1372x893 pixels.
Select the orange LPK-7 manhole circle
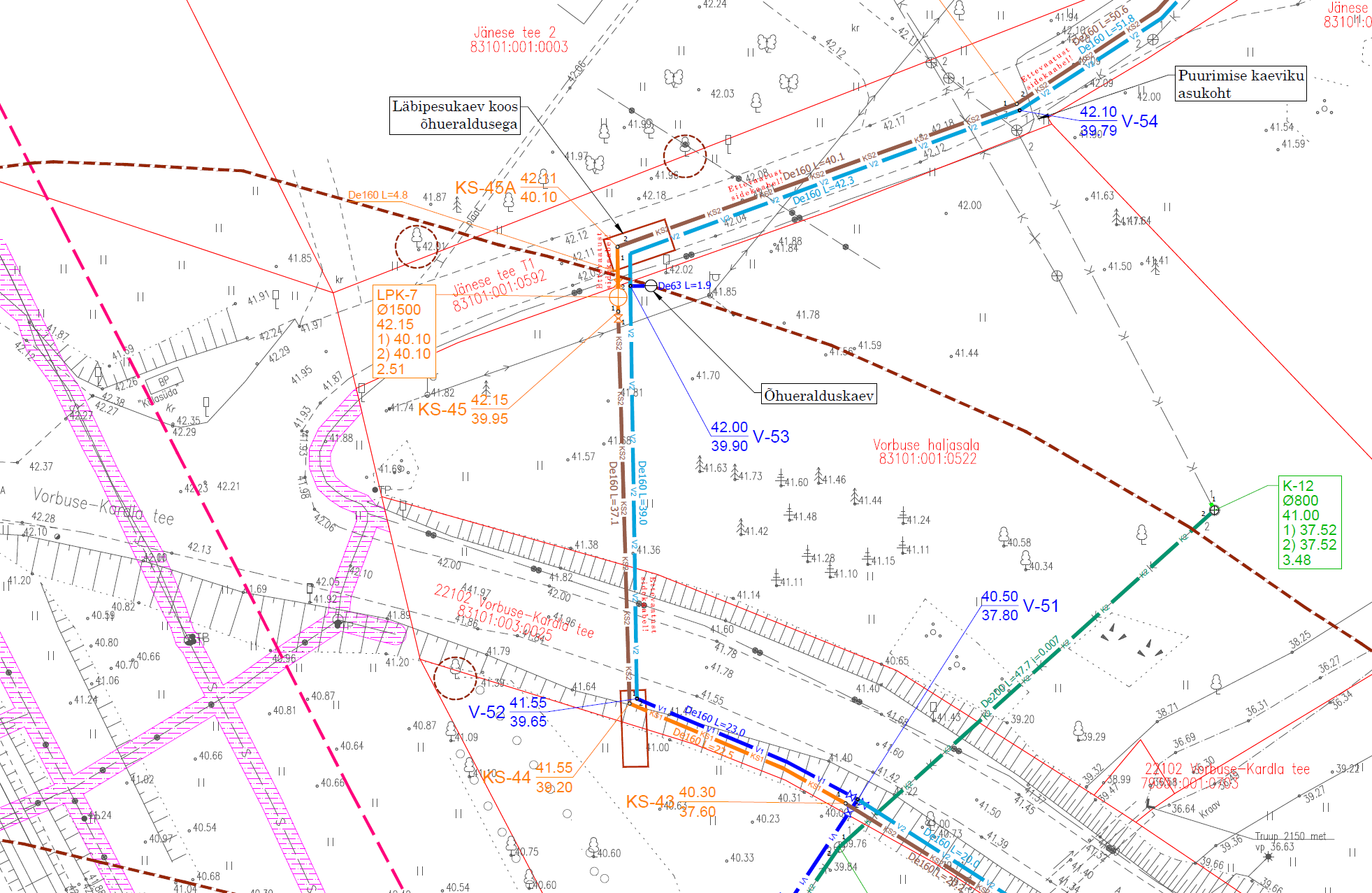[x=618, y=297]
